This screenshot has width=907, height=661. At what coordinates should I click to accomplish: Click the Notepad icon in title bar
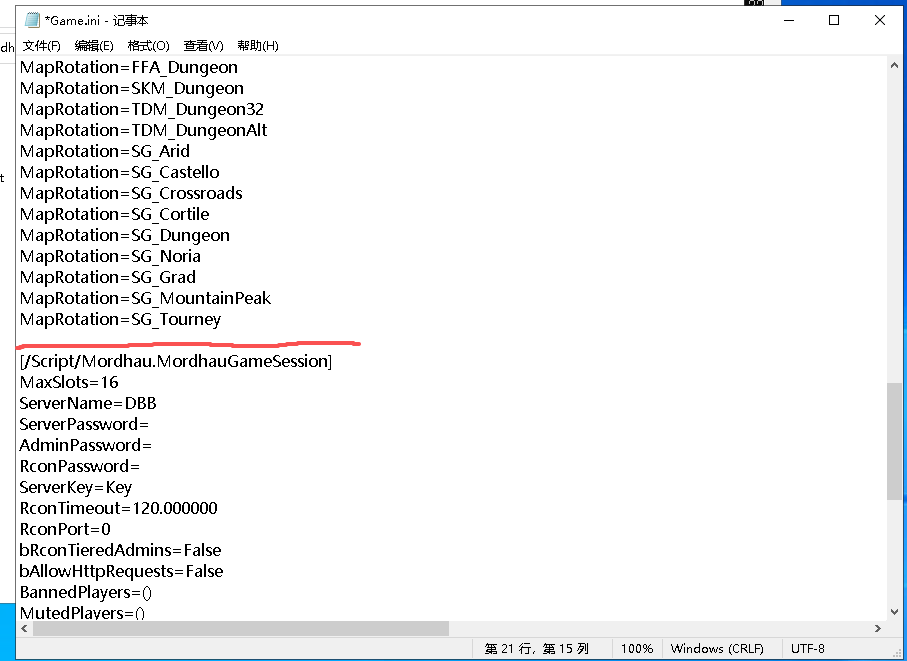tap(32, 20)
